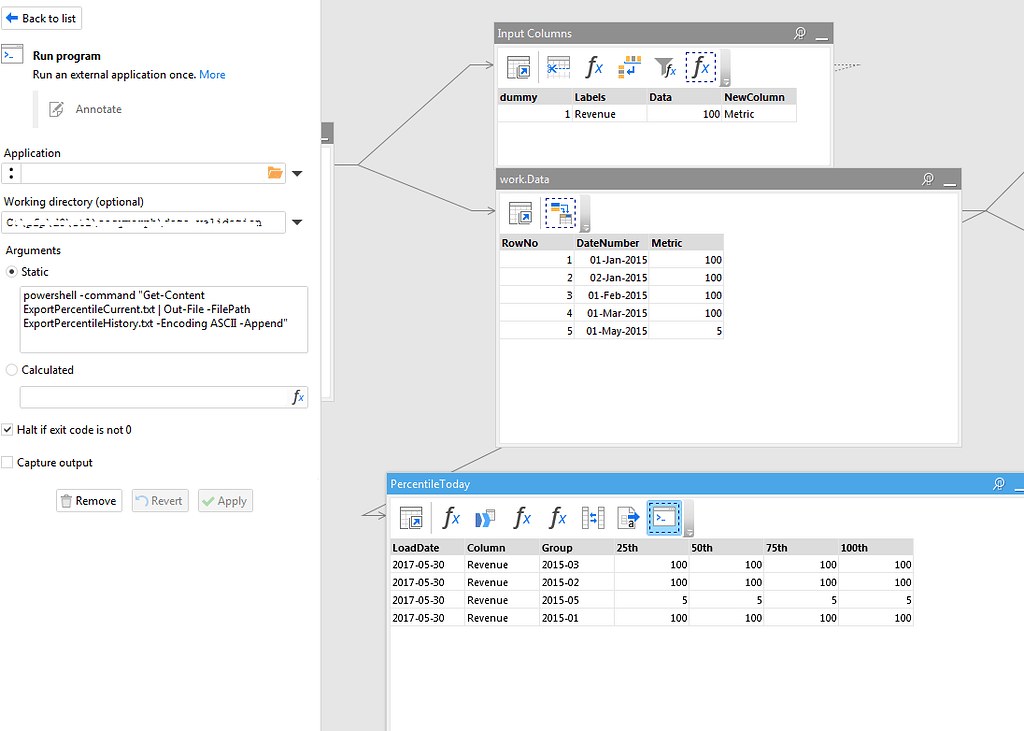
Task: Click the LoadDate column header
Action: pyautogui.click(x=427, y=547)
